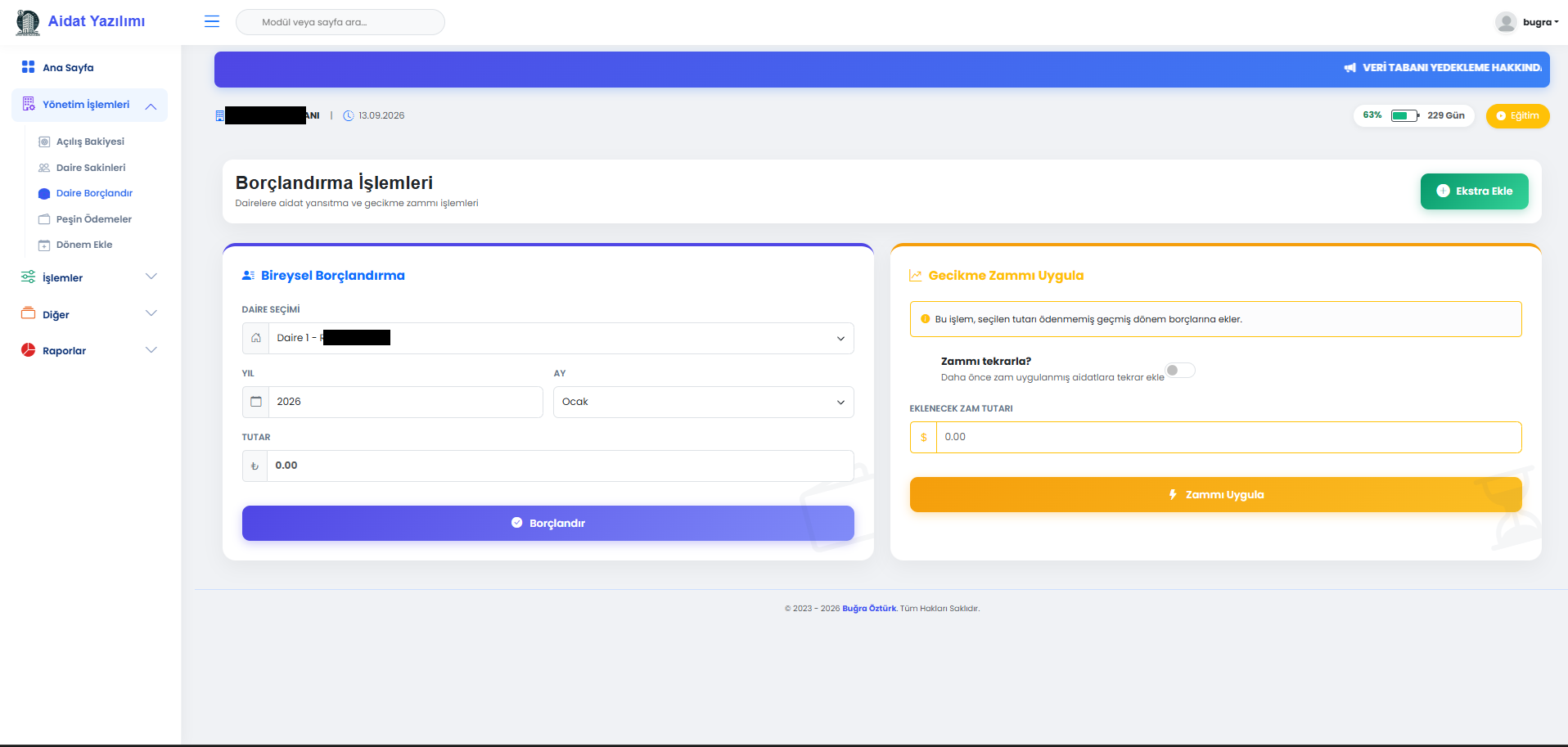
Task: Click the home icon in Daire Seçimi
Action: [x=256, y=338]
